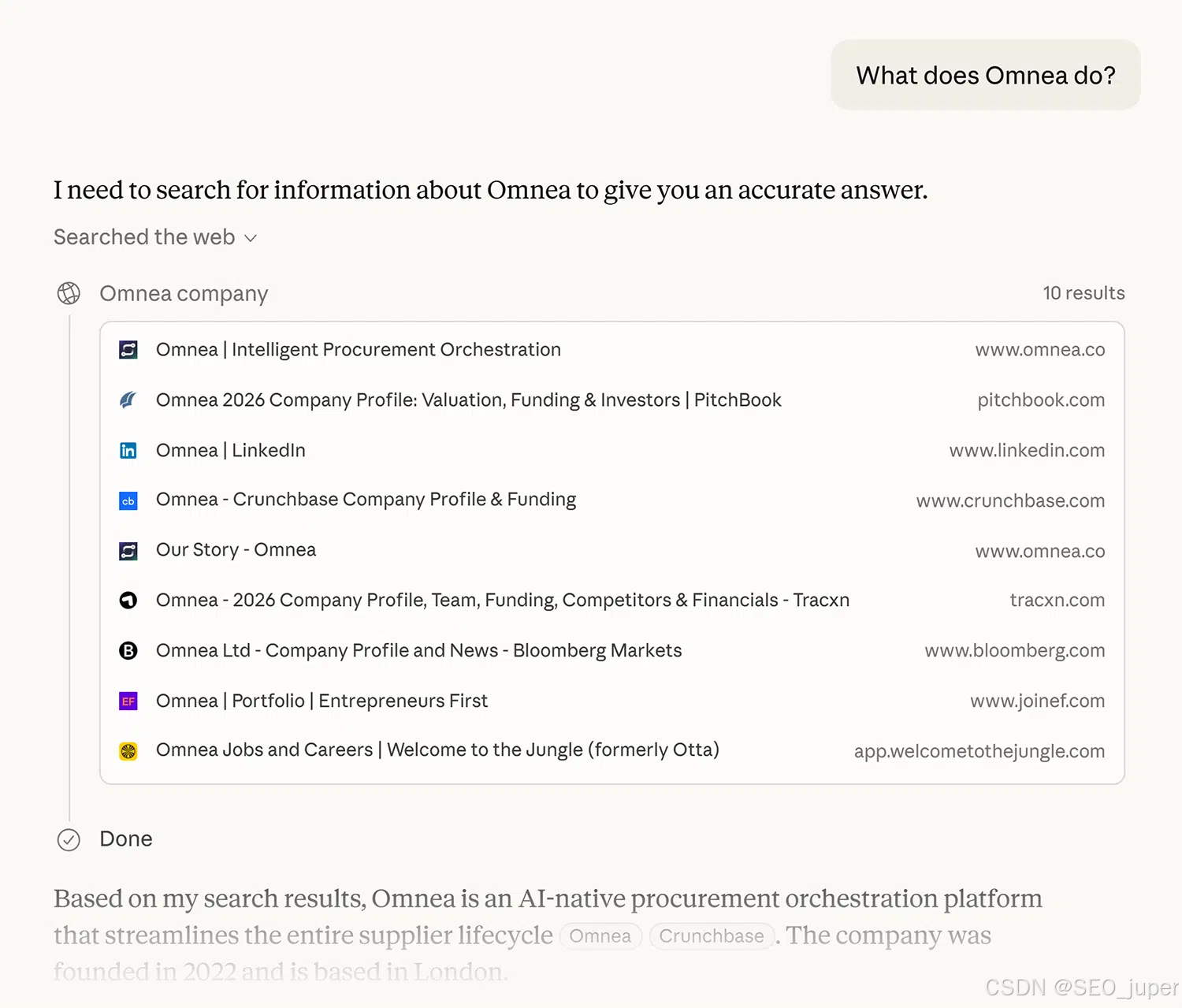Open the Tracxn company profile result
Viewport: 1182px width, 1008px height.
[x=503, y=601]
